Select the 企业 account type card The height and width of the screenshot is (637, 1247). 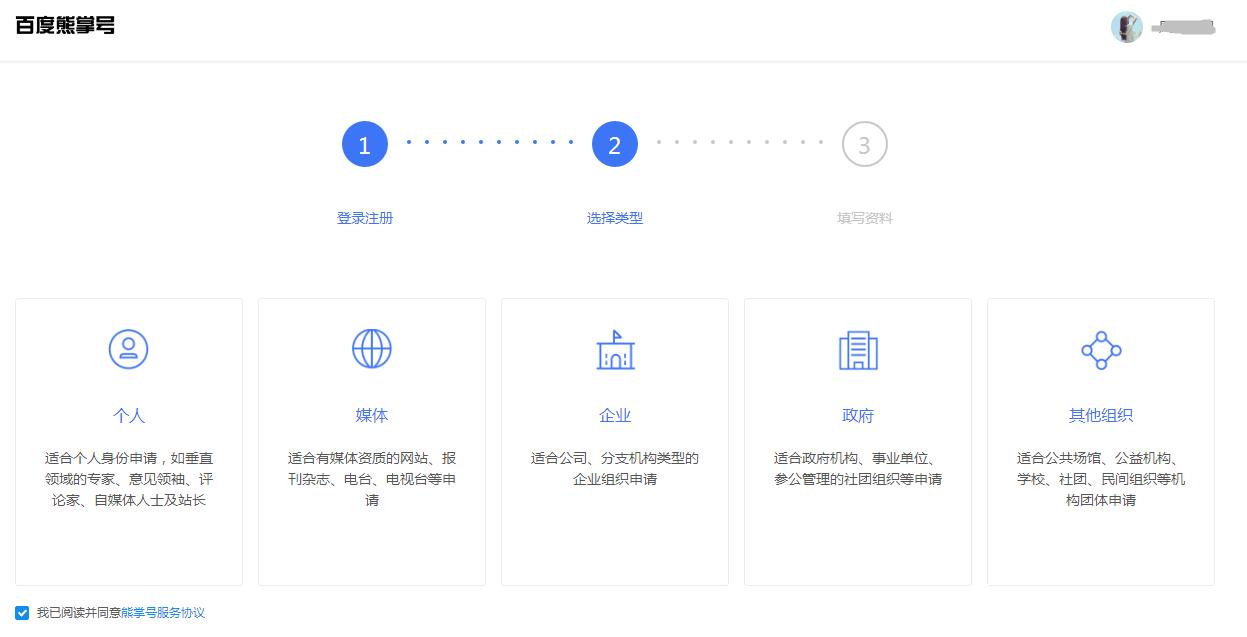point(614,440)
